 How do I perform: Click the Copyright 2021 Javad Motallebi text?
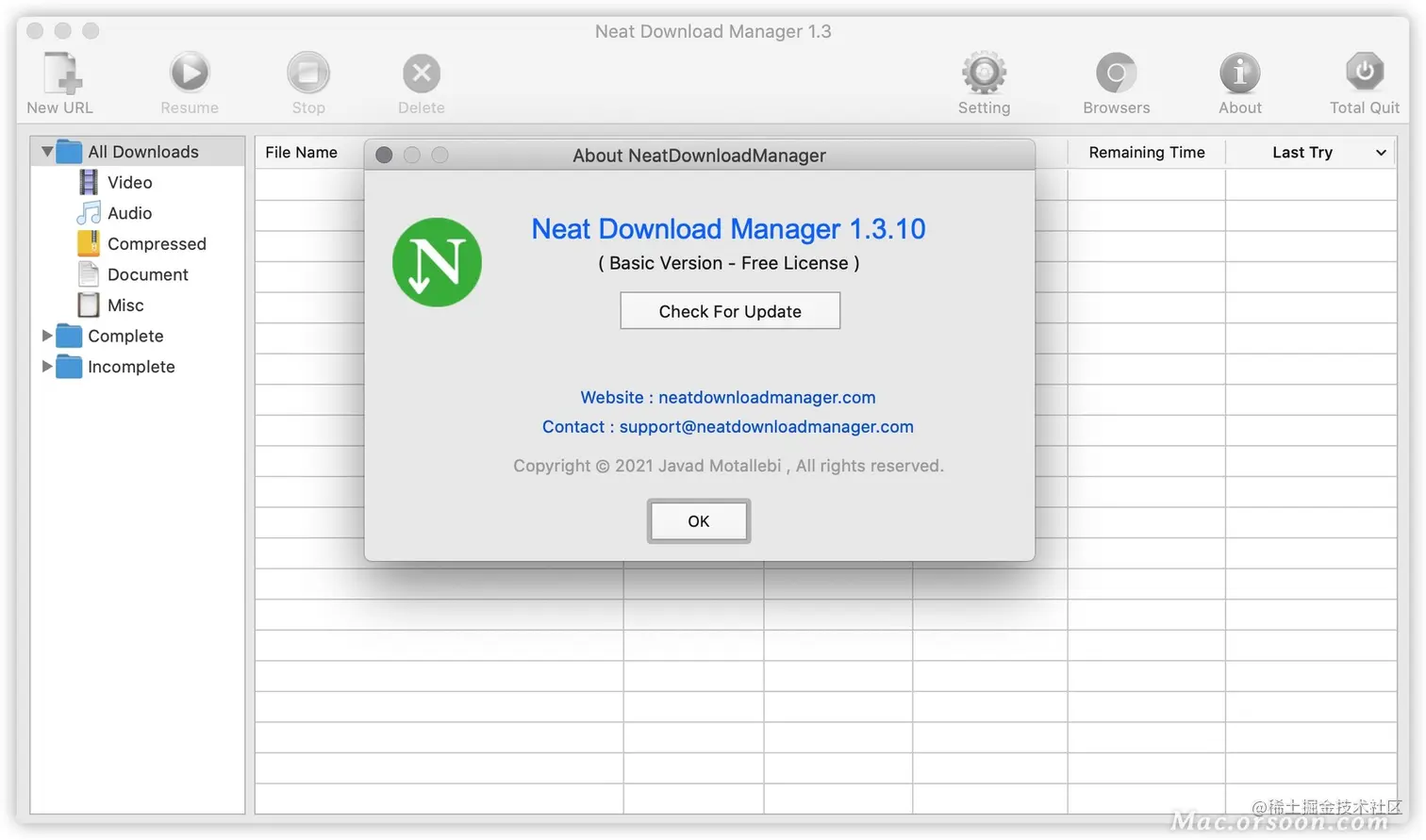[728, 466]
